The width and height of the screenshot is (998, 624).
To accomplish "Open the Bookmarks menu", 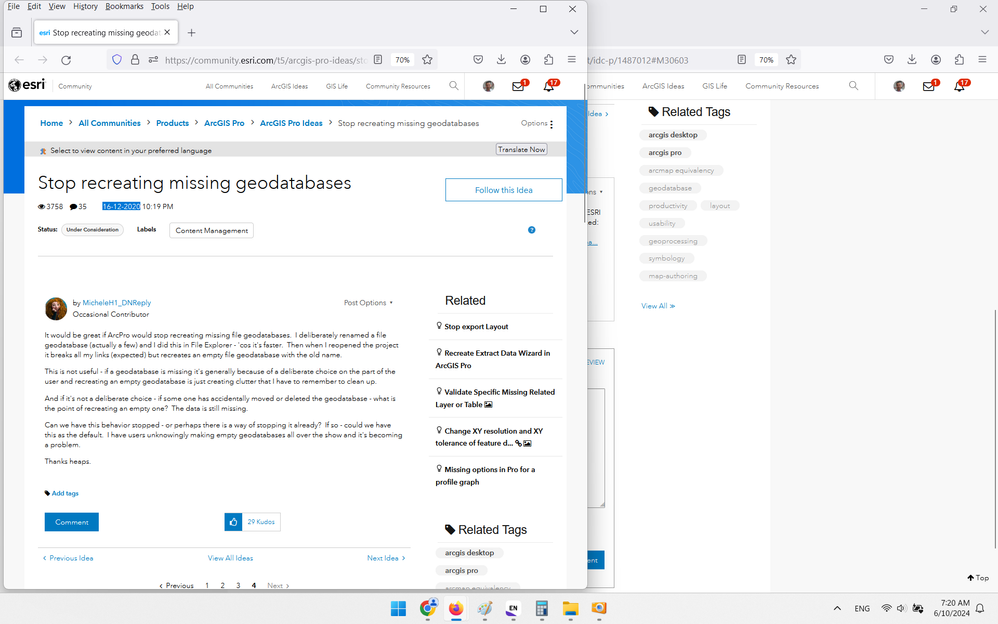I will (124, 6).
